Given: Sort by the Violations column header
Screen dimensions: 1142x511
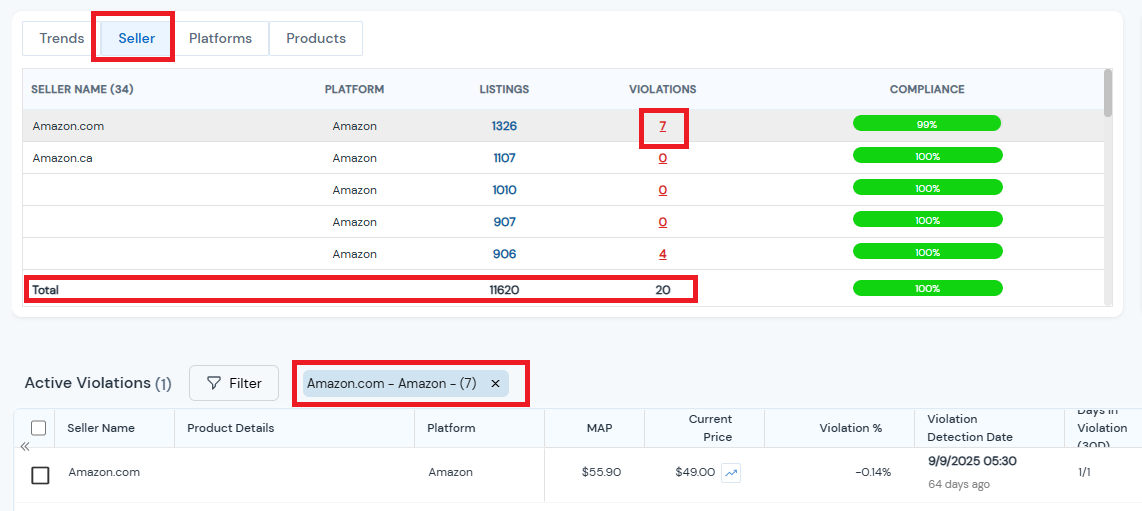Looking at the screenshot, I should [662, 89].
